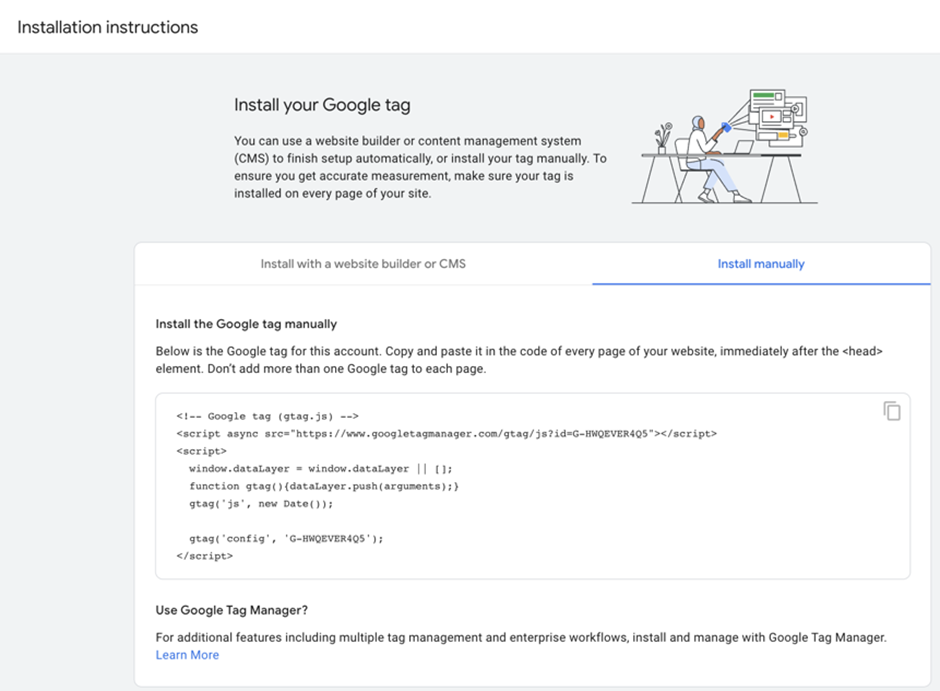This screenshot has height=691, width=940.
Task: Click the Install your Google tag heading
Action: [322, 105]
